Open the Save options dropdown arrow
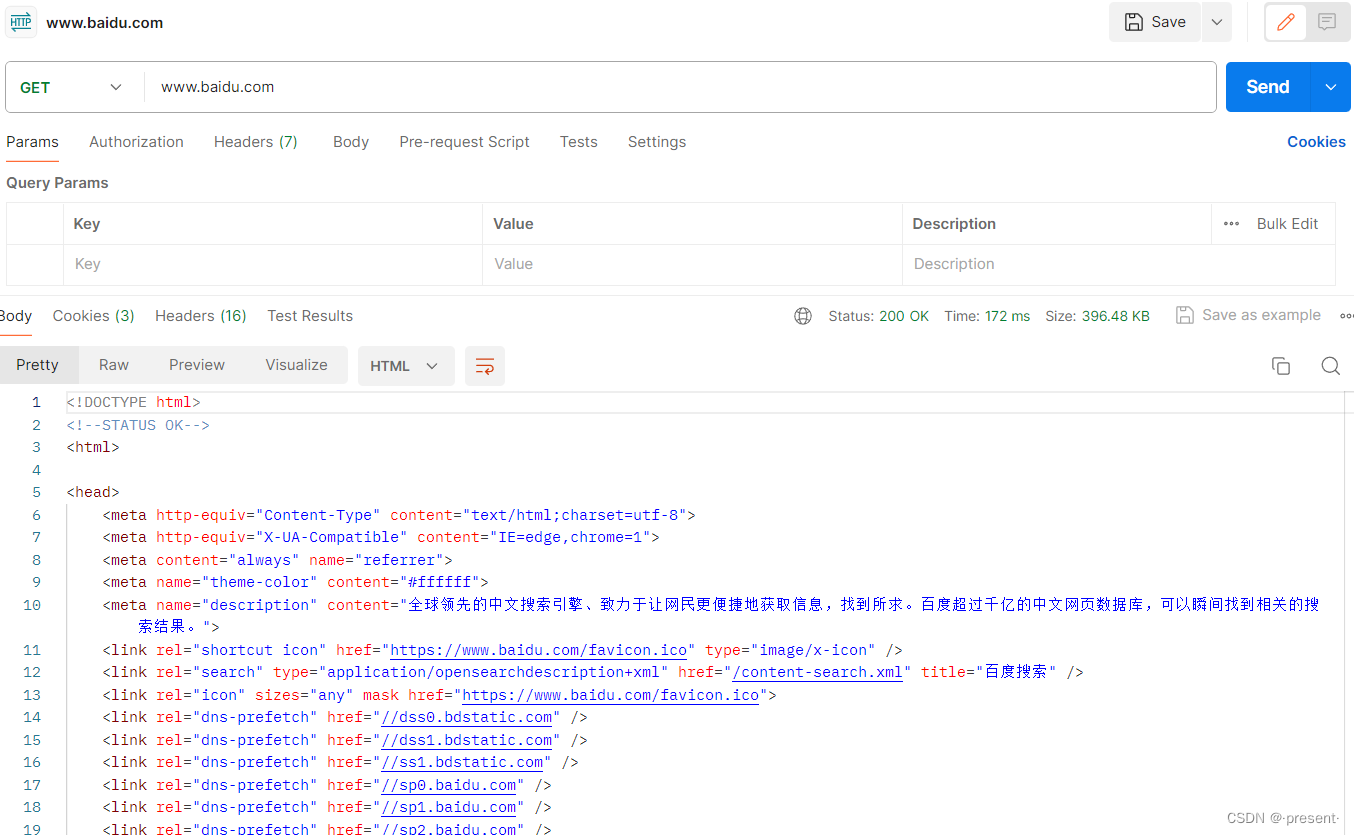The width and height of the screenshot is (1354, 835). point(1216,22)
